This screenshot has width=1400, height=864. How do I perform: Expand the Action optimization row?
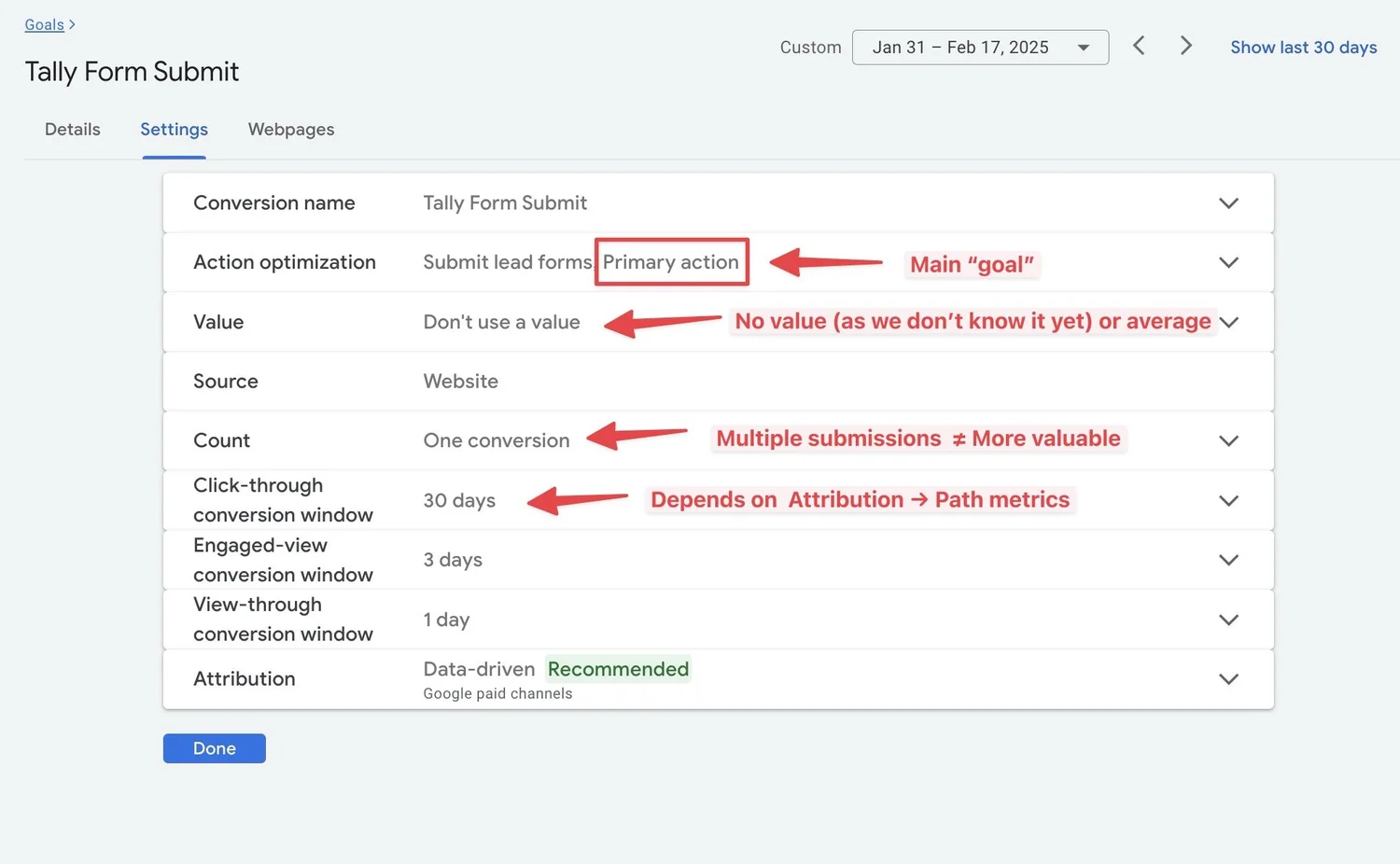[x=1228, y=262]
